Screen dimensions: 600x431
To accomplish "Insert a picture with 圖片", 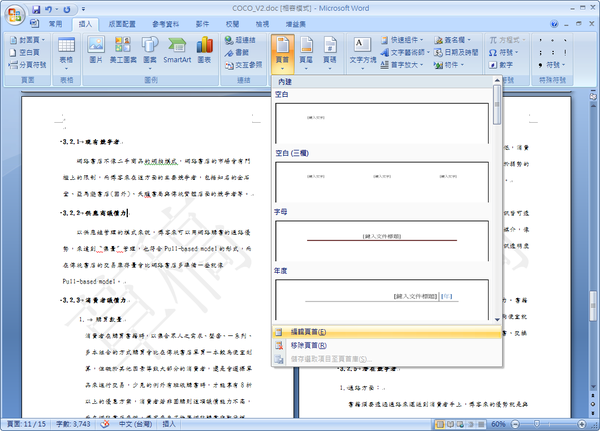I will [x=96, y=50].
